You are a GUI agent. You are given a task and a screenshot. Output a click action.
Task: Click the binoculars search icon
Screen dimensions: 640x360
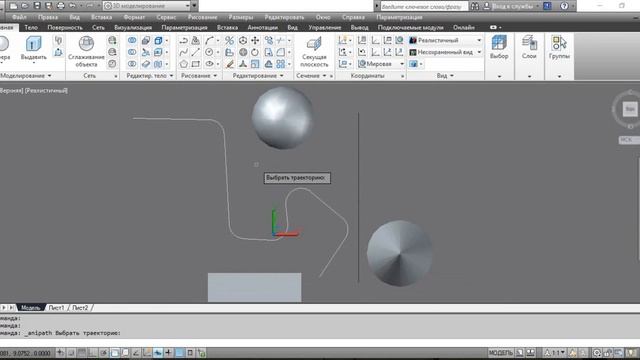pos(475,6)
